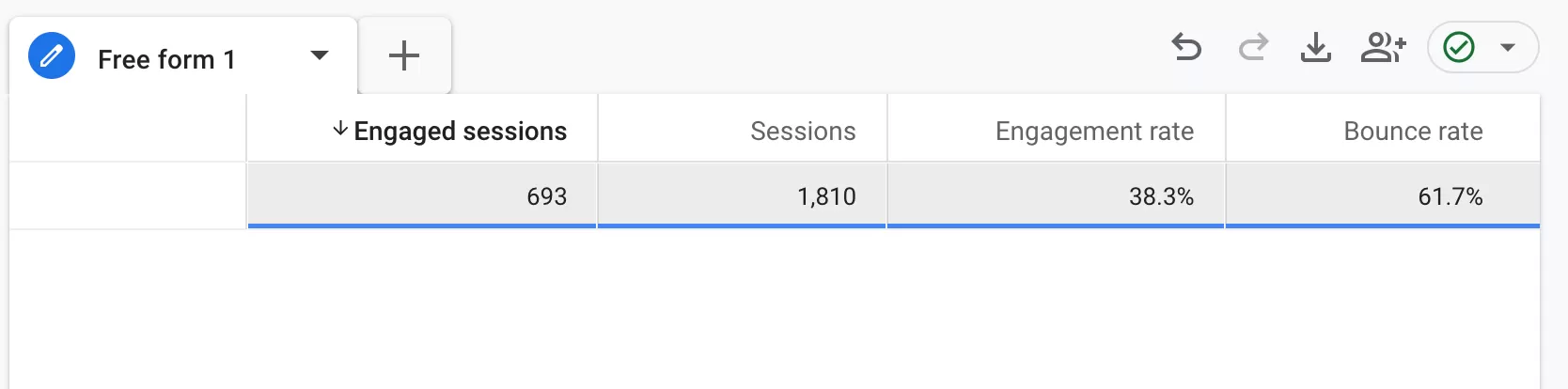Select the 38.3% engagement rate cell

click(x=1056, y=195)
